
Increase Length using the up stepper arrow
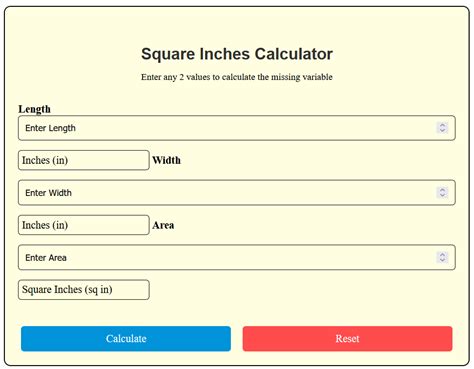[442, 125]
